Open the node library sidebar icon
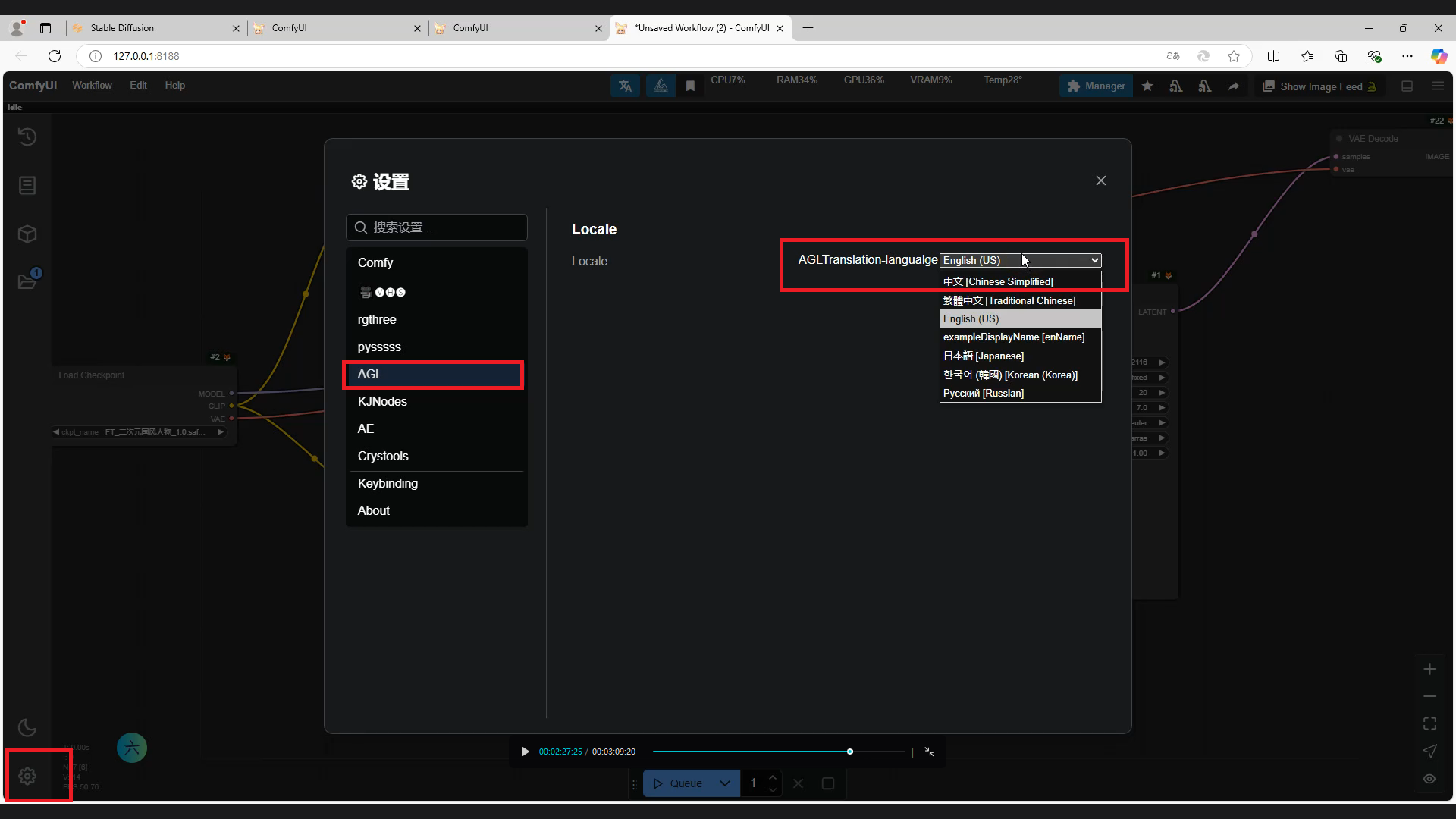Image resolution: width=1456 pixels, height=819 pixels. tap(27, 186)
